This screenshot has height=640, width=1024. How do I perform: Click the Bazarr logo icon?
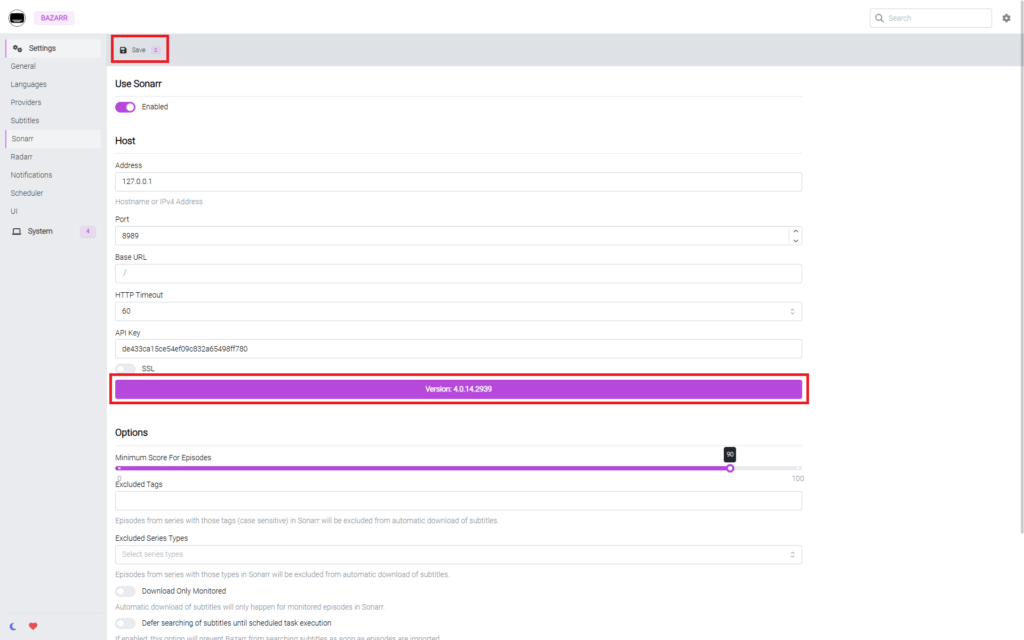point(17,18)
